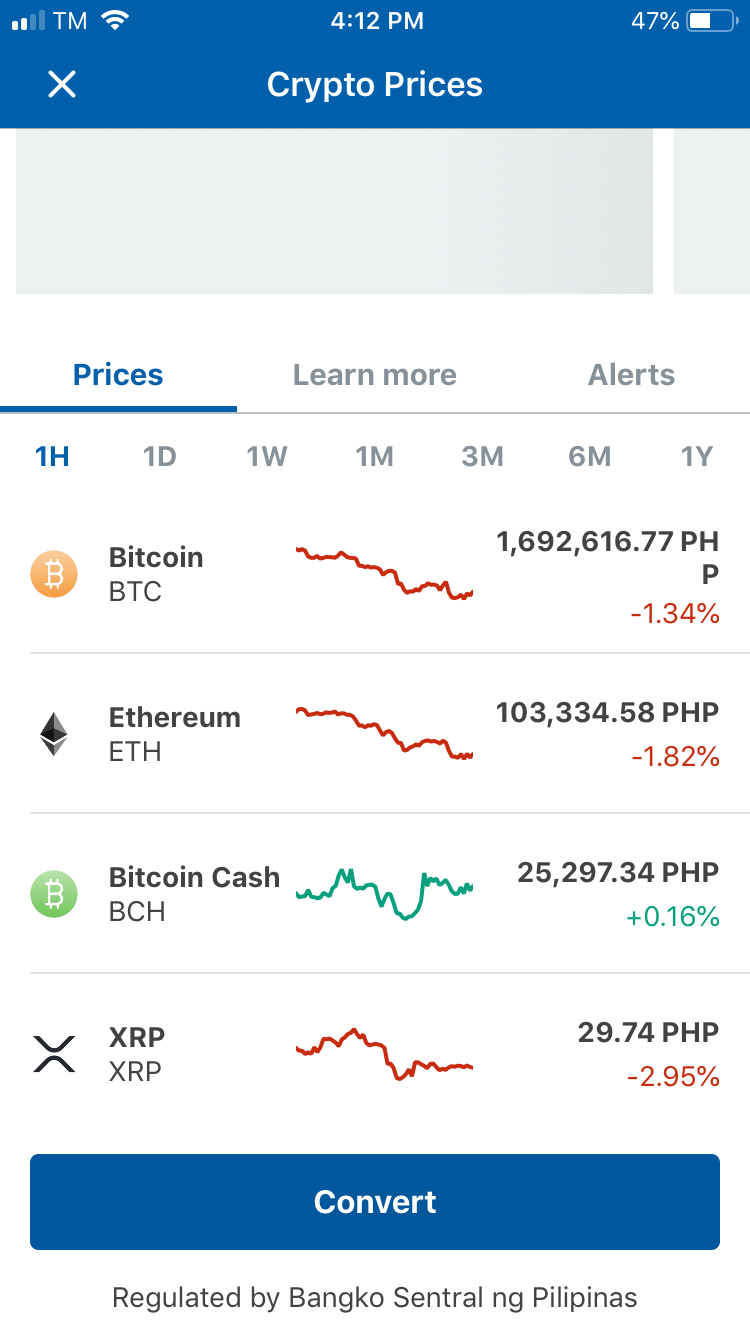
Task: Select the 1D time range
Action: pyautogui.click(x=160, y=457)
